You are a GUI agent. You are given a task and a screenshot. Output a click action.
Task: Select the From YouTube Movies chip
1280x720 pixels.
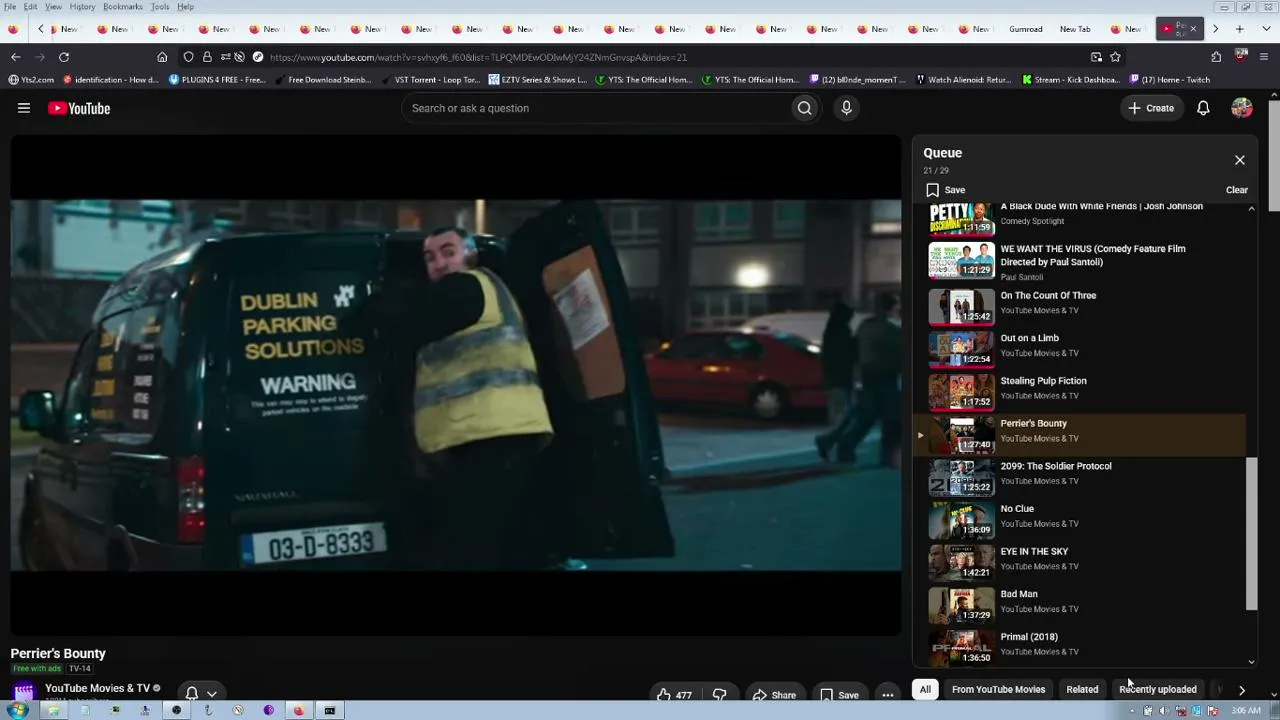pyautogui.click(x=998, y=689)
